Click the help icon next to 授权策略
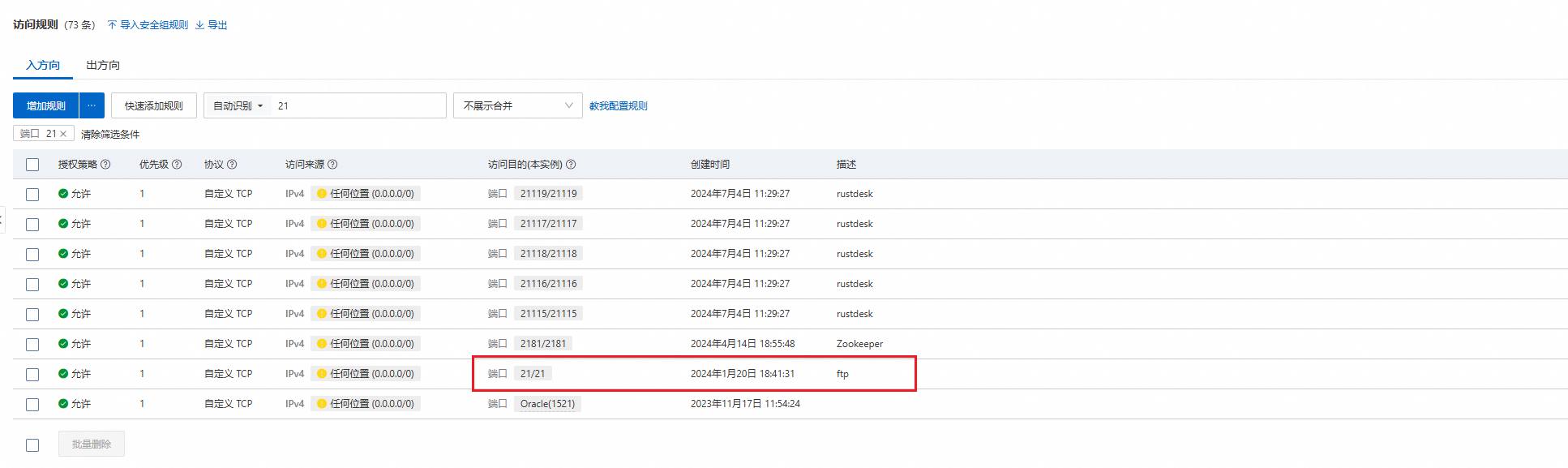The image size is (1568, 468). [x=105, y=165]
